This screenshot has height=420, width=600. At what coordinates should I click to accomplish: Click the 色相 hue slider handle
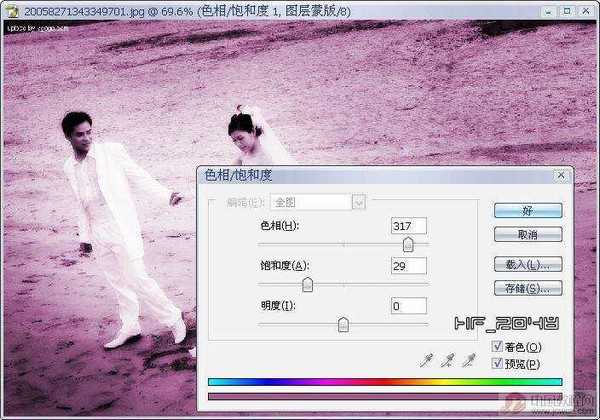(x=408, y=244)
